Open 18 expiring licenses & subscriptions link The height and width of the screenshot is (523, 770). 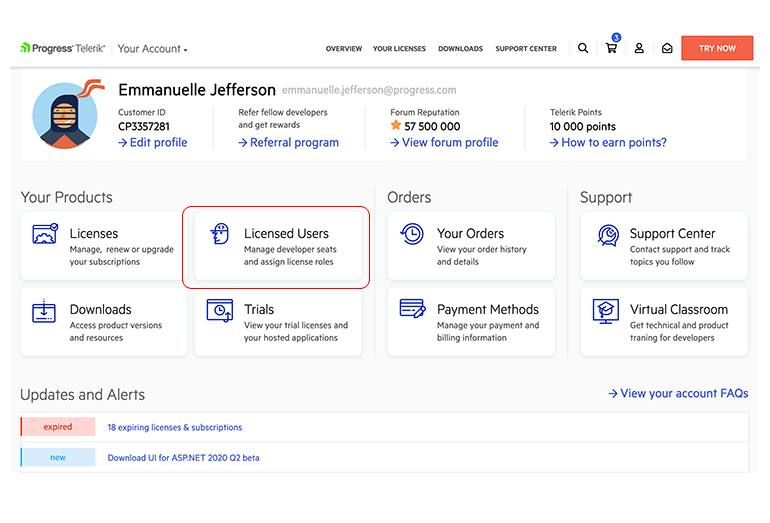[x=175, y=427]
